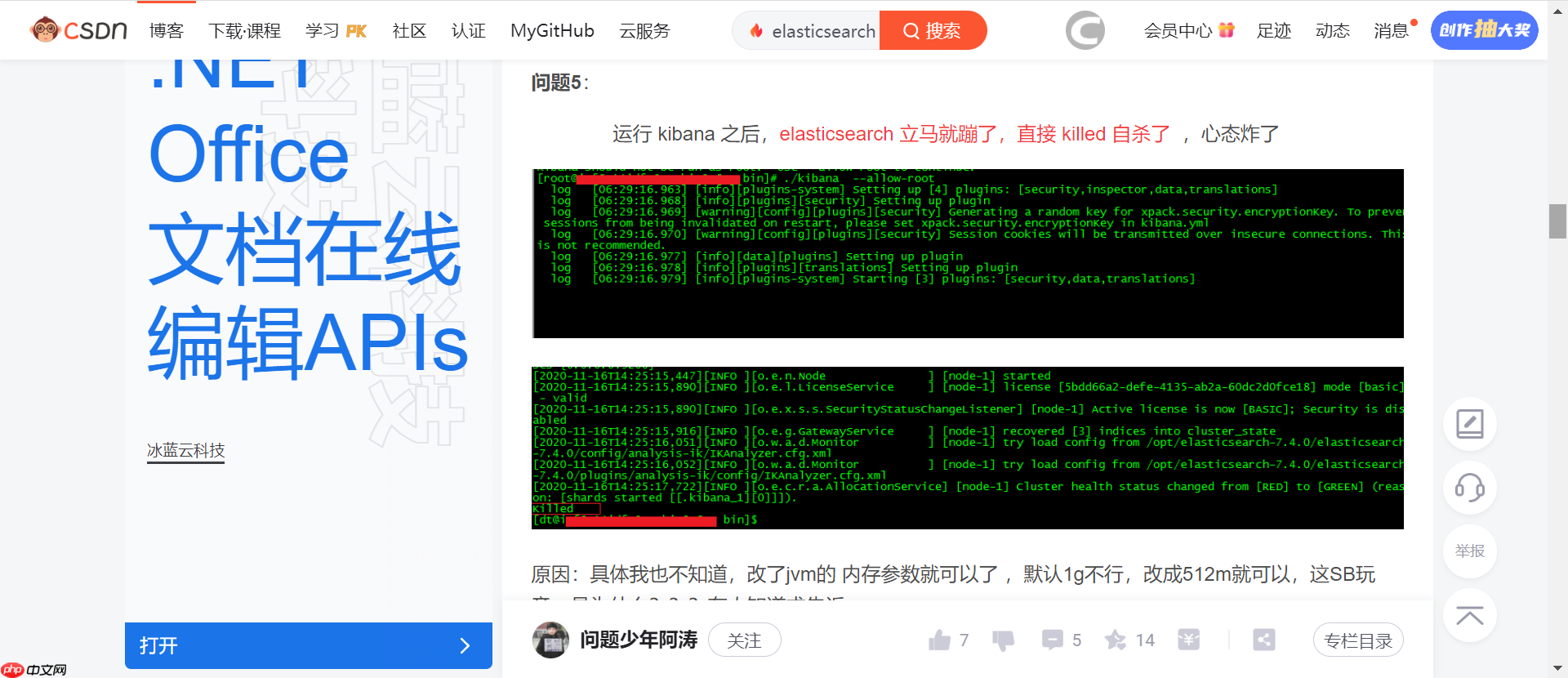Image resolution: width=1568 pixels, height=678 pixels.
Task: Click the page vertical scrollbar thumb
Action: click(1557, 221)
